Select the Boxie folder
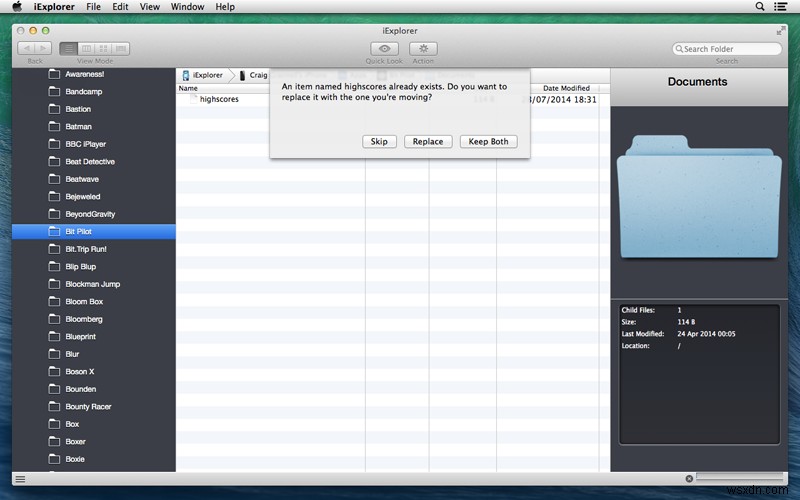Screen dimensions: 800x500 pyautogui.click(x=94, y=459)
